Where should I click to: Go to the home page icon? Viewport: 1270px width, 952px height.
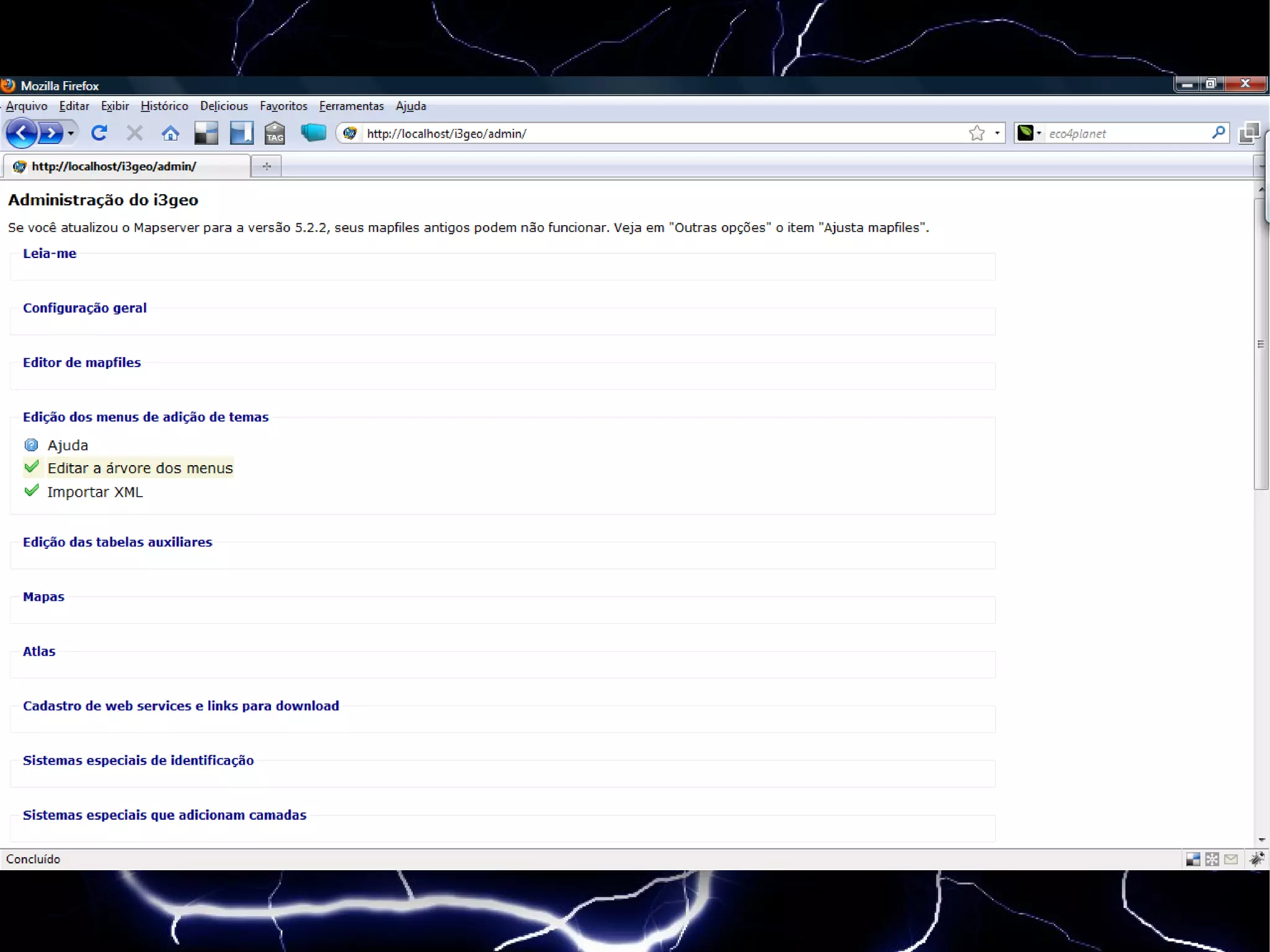[x=170, y=133]
